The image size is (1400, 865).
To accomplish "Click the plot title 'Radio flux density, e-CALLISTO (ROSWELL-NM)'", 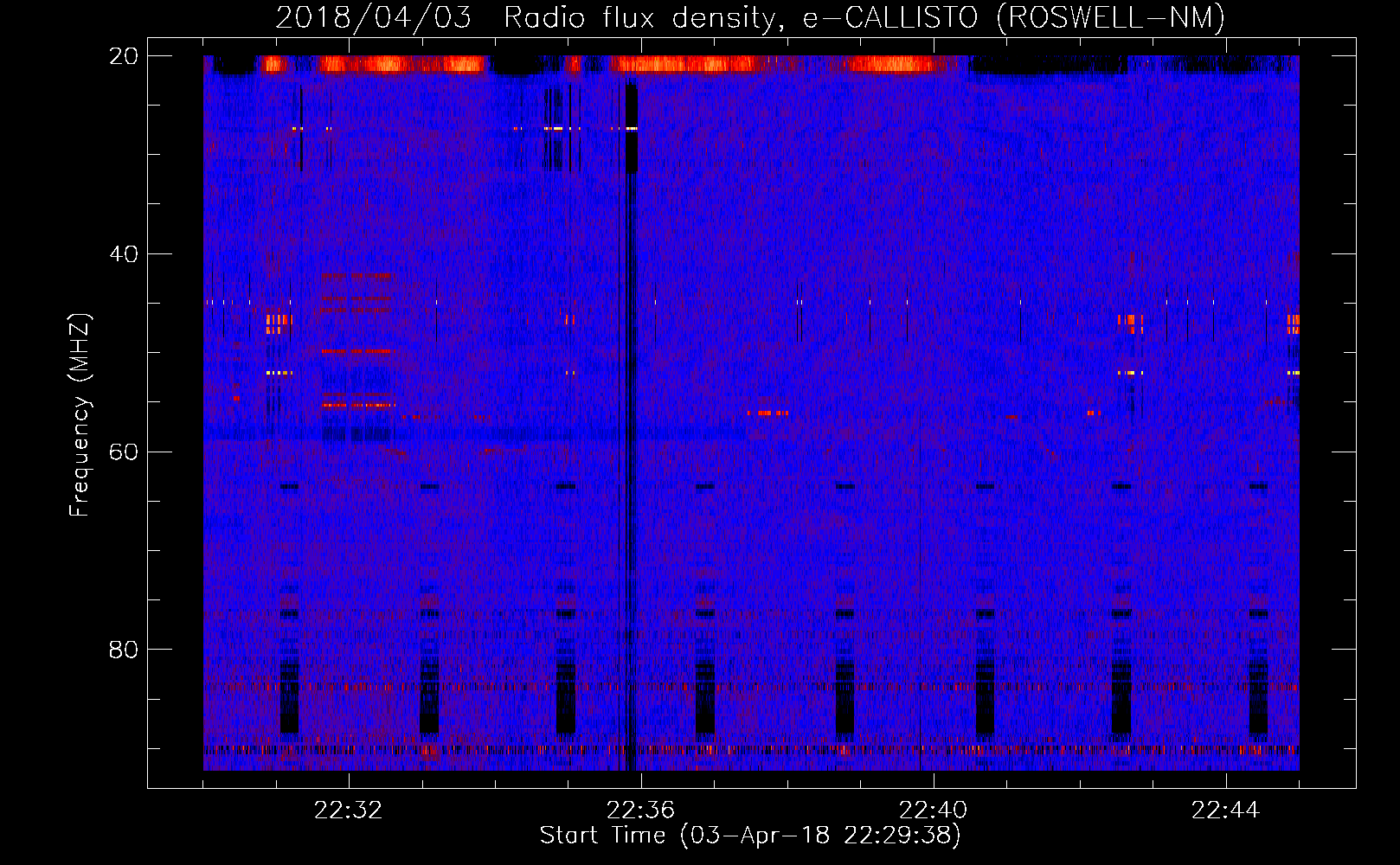I will (x=864, y=17).
